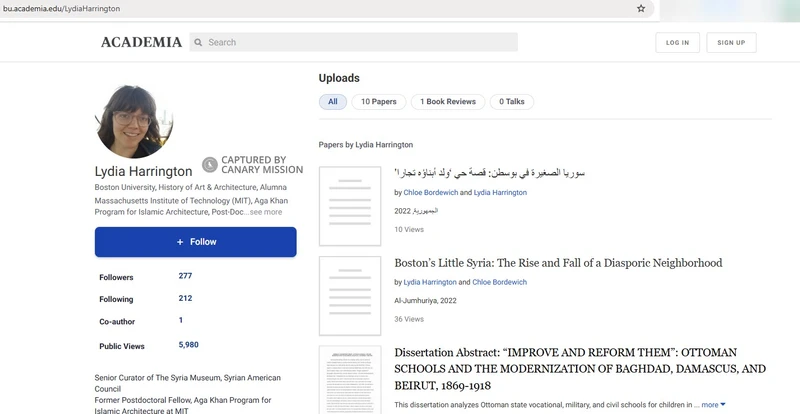Open thumbnail of Boston's Little Syria paper

pyautogui.click(x=350, y=296)
